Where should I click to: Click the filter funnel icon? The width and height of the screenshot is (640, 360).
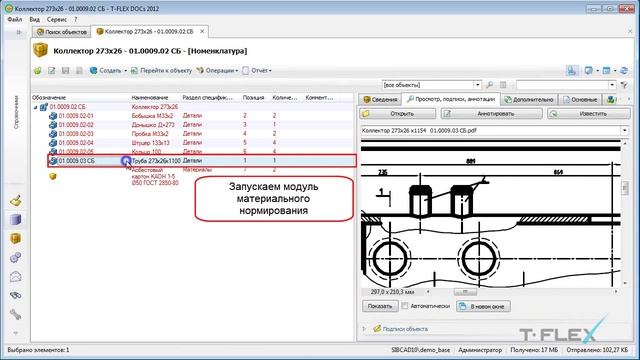(x=624, y=85)
